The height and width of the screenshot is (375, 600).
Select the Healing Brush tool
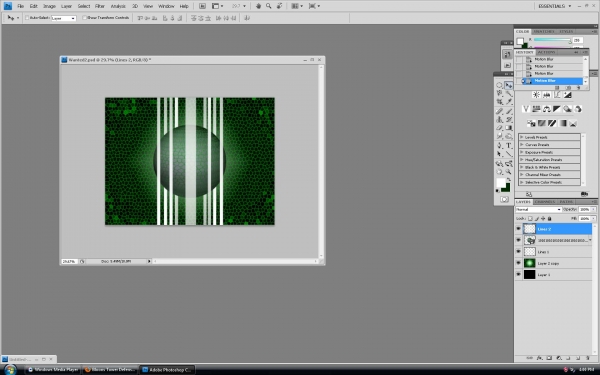[x=500, y=111]
